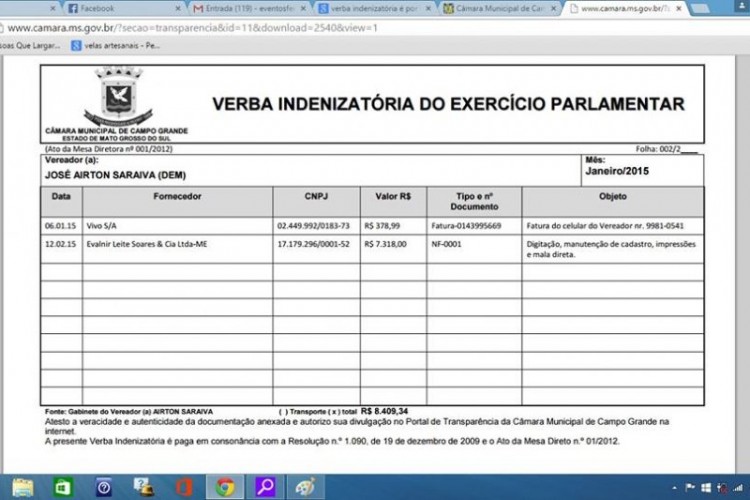Open the network signal tray icon
The height and width of the screenshot is (500, 750).
(738, 488)
